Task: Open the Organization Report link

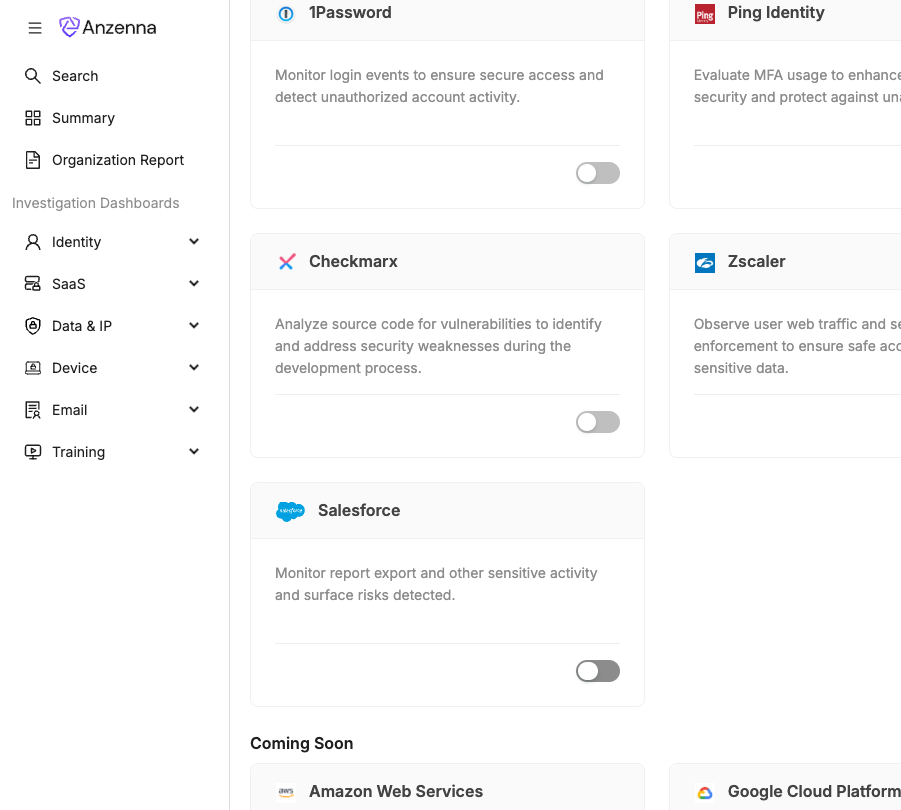Action: [118, 160]
